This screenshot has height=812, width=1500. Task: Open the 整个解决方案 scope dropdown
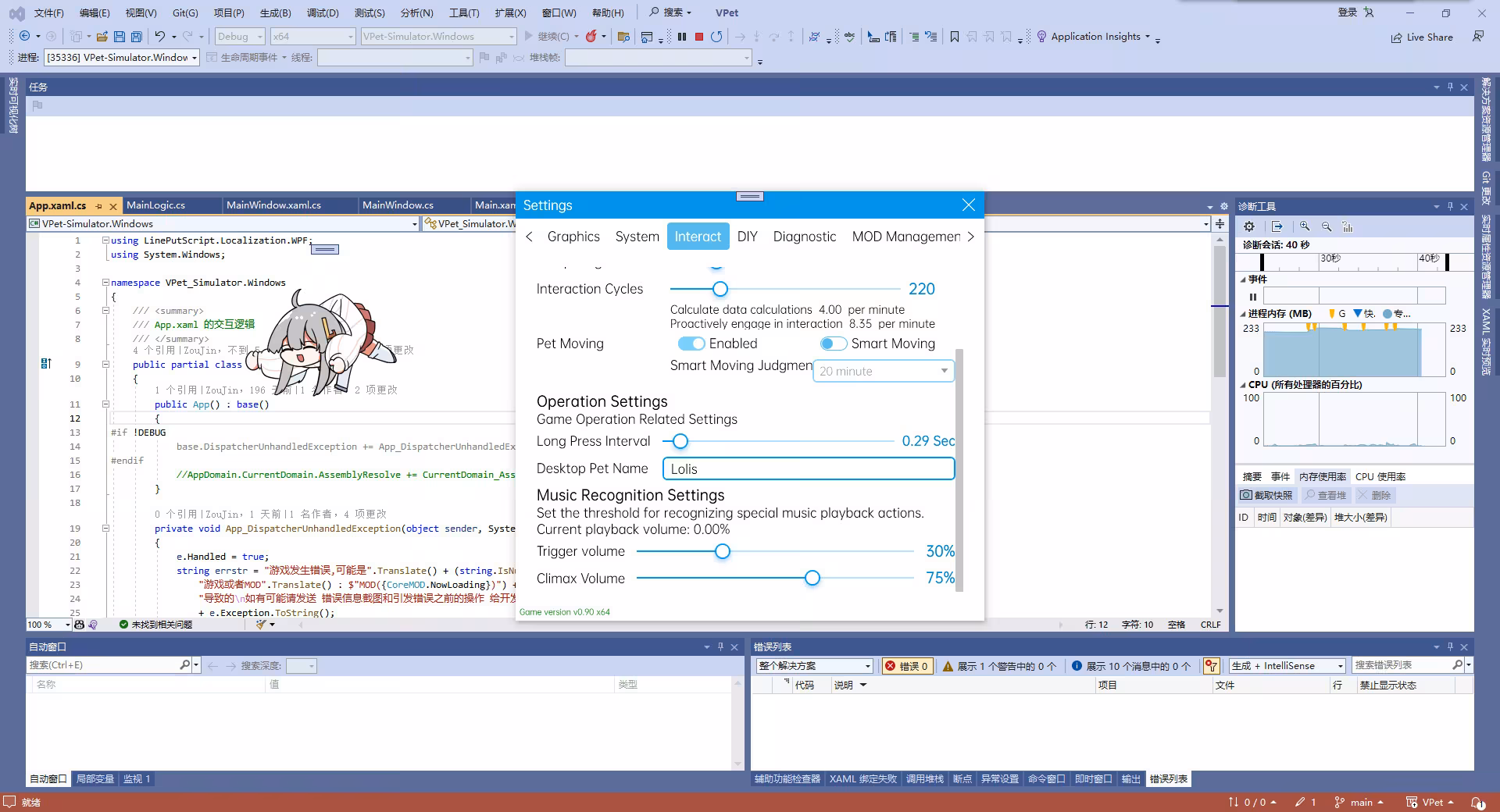pyautogui.click(x=814, y=666)
